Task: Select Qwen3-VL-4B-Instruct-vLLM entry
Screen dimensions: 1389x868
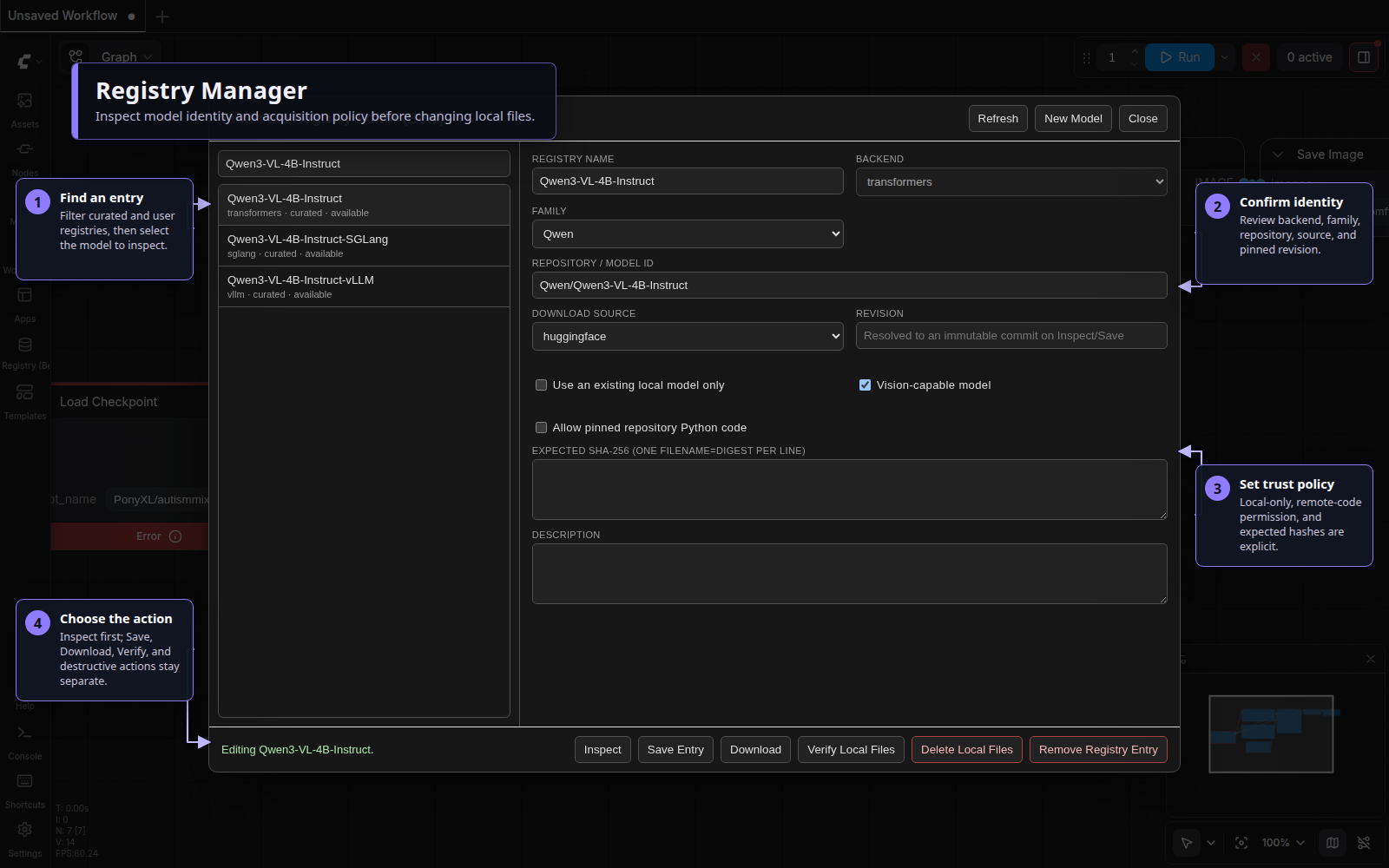Action: click(364, 286)
